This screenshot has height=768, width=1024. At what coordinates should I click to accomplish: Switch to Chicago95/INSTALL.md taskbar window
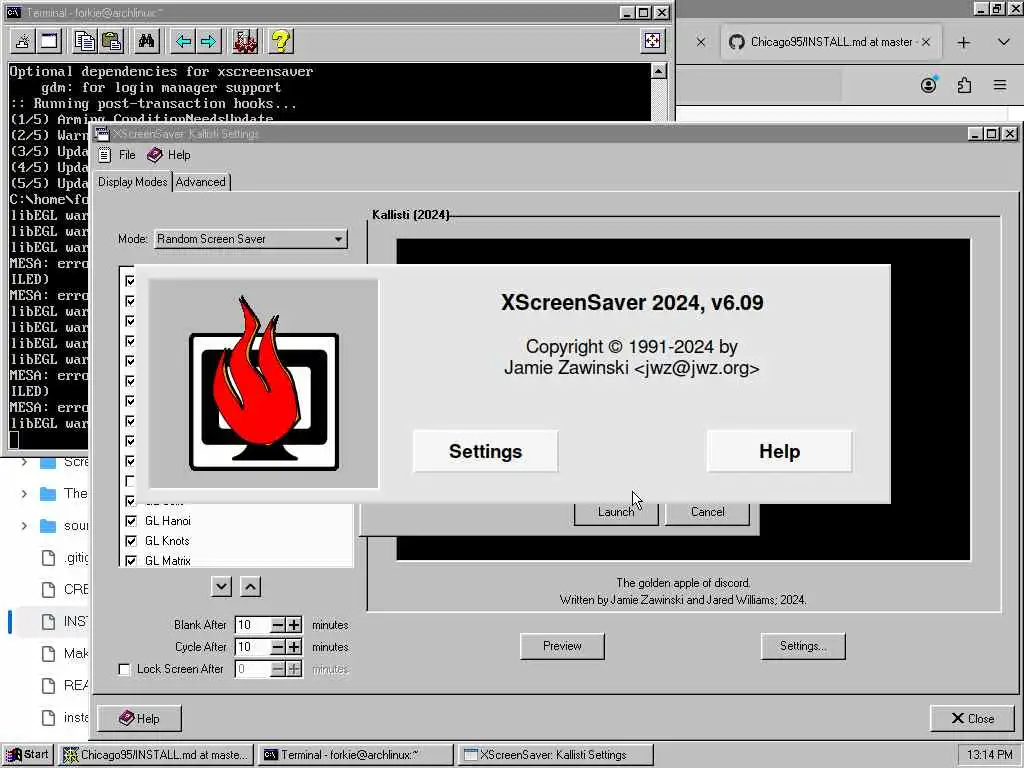(155, 754)
